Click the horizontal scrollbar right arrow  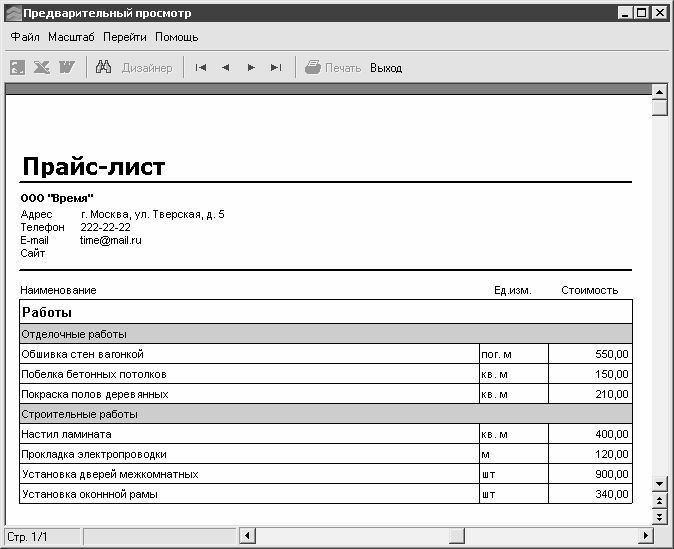[x=646, y=536]
